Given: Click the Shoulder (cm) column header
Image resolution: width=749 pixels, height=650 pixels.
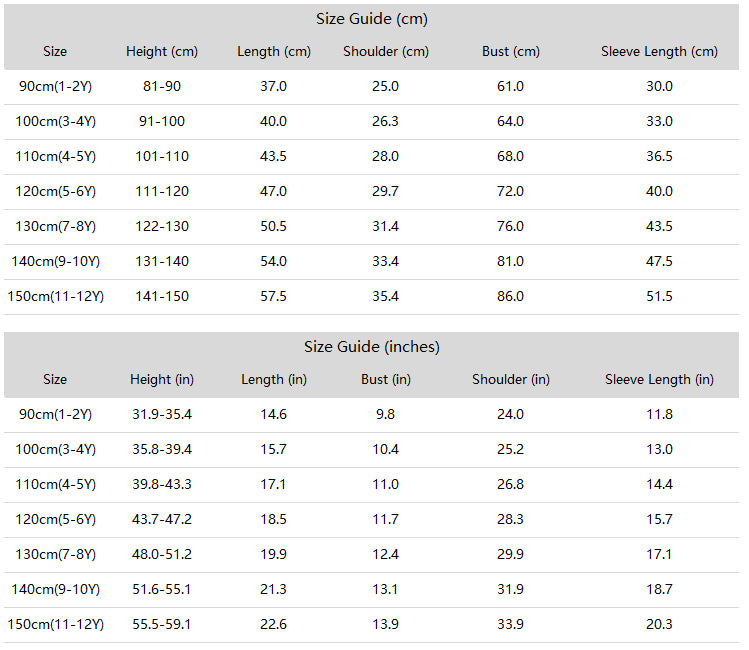Looking at the screenshot, I should (385, 52).
